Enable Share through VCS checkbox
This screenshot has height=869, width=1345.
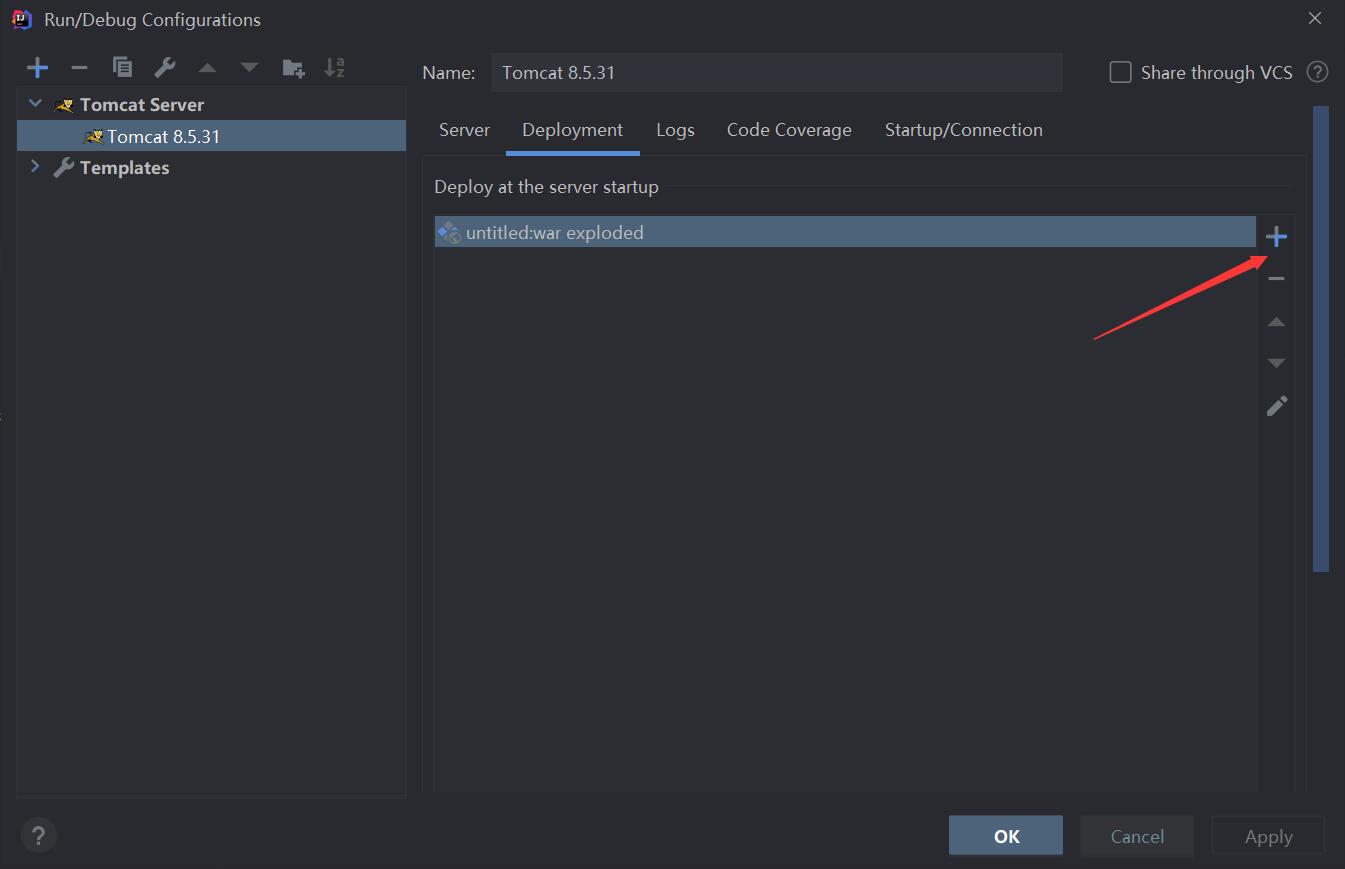point(1121,72)
